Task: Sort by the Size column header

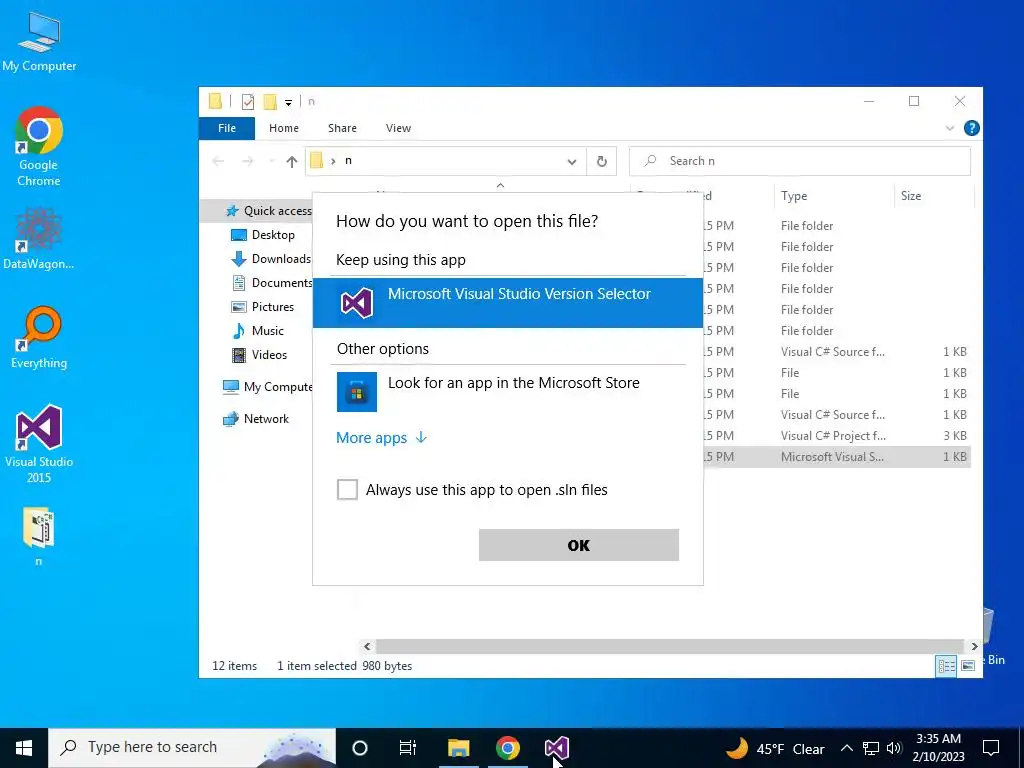Action: tap(933, 196)
